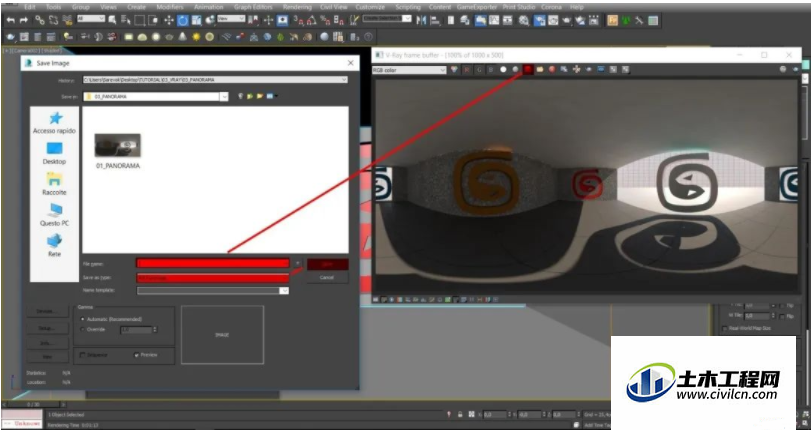Pick the Select and Scale tool
The image size is (812, 430).
point(196,20)
